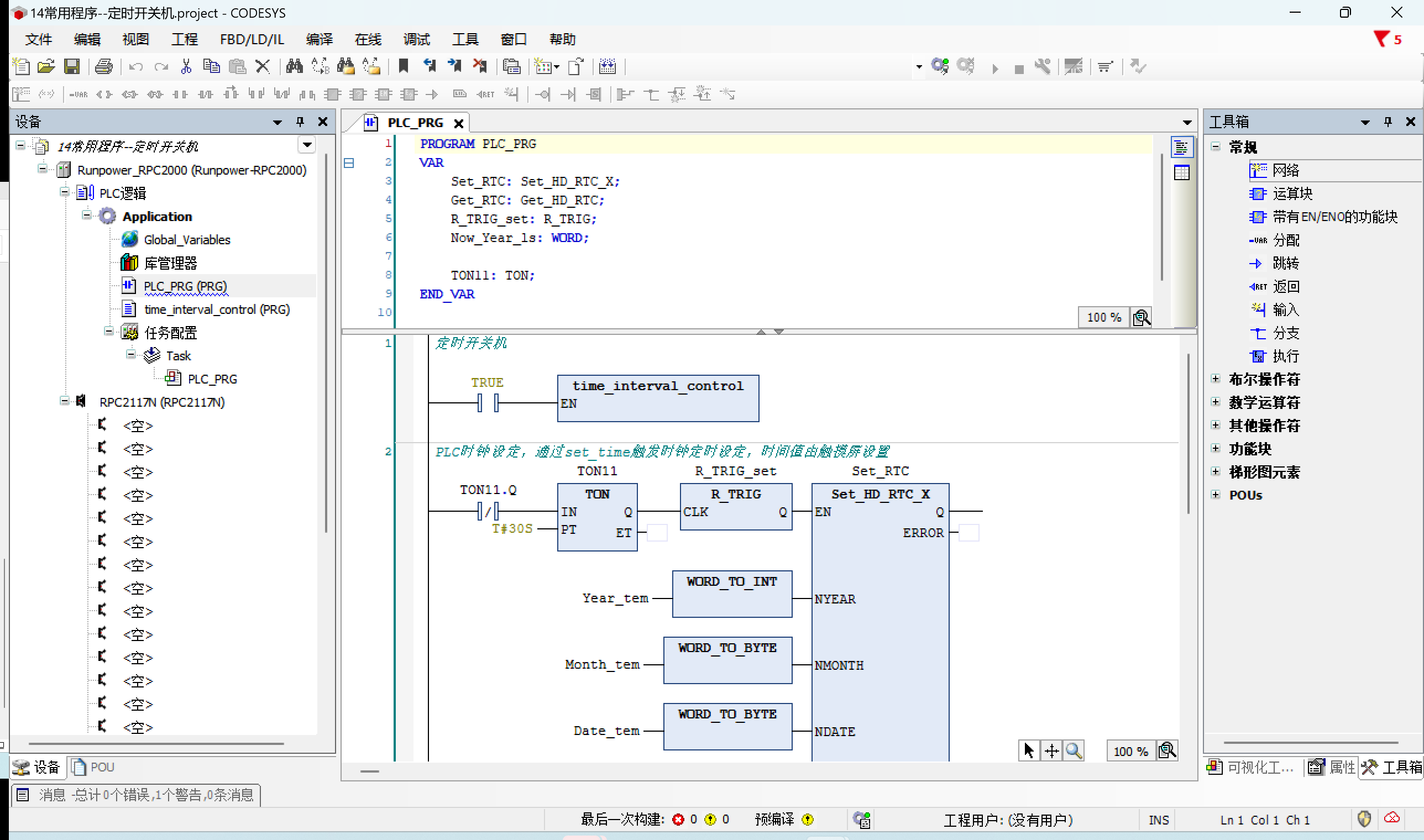Click the 100 % zoom box in ladder editor

(x=1130, y=751)
